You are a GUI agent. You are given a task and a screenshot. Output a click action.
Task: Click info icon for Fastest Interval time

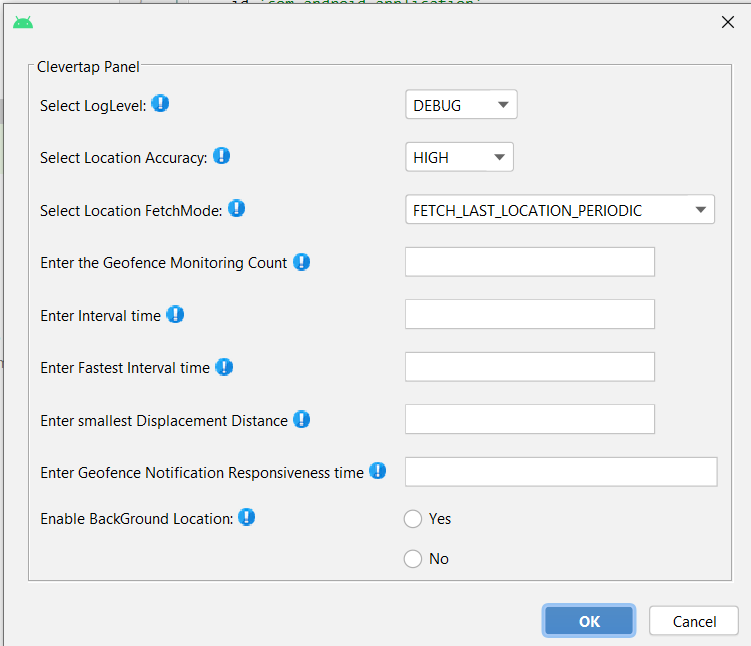(224, 367)
